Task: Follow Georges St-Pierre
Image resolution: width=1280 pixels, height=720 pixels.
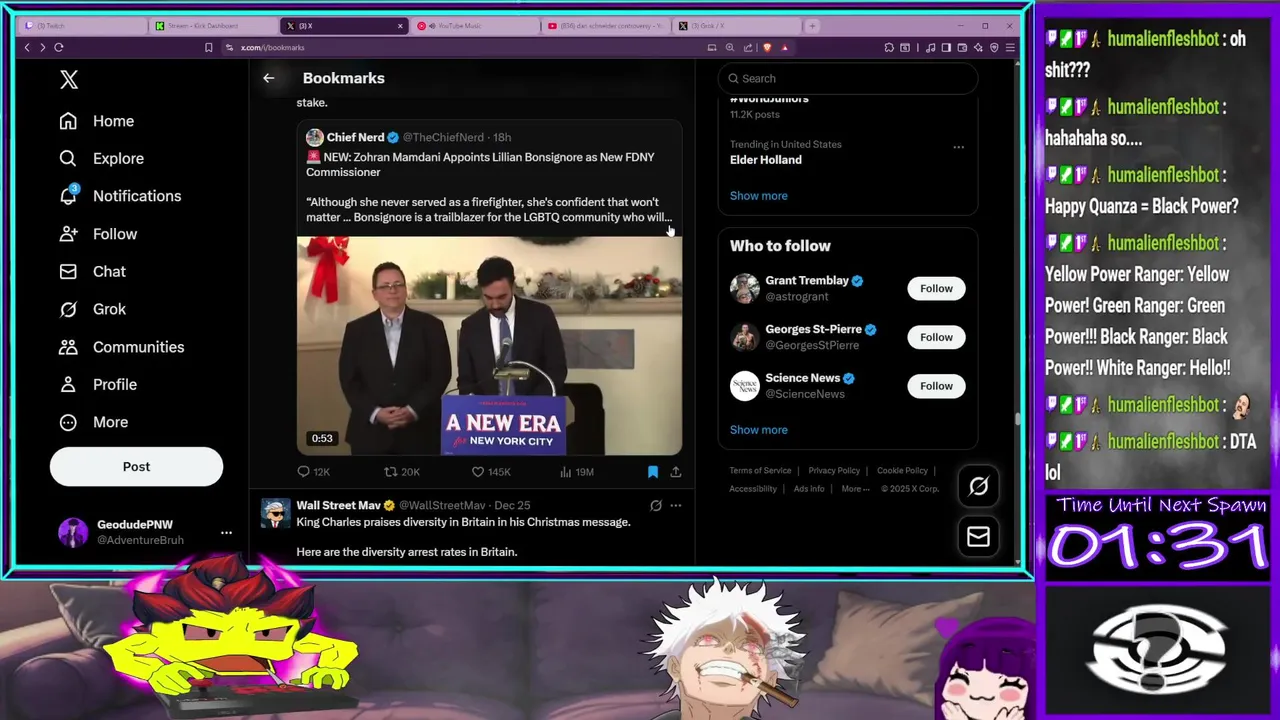Action: [936, 337]
